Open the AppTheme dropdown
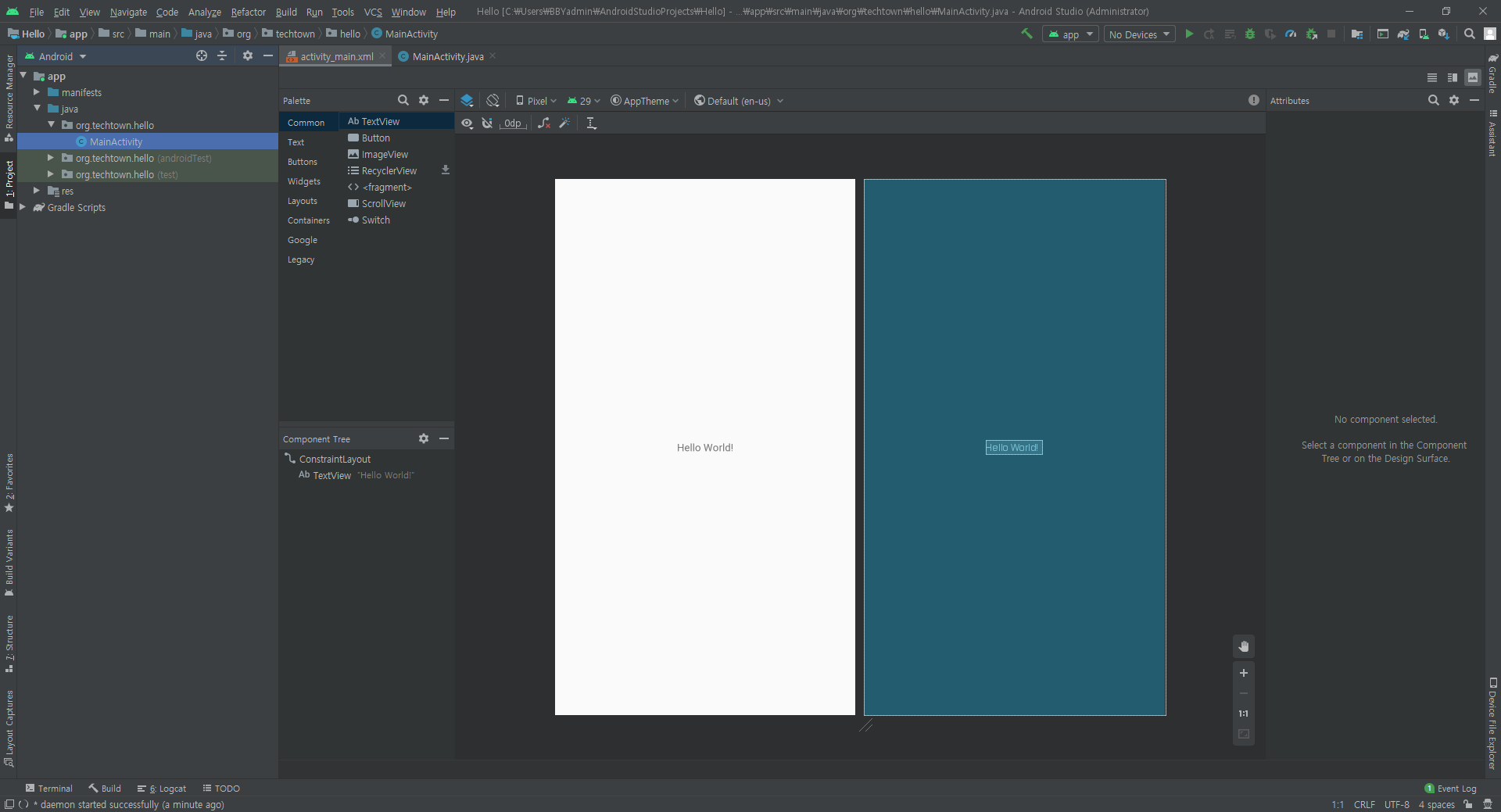The height and width of the screenshot is (812, 1501). pyautogui.click(x=645, y=101)
